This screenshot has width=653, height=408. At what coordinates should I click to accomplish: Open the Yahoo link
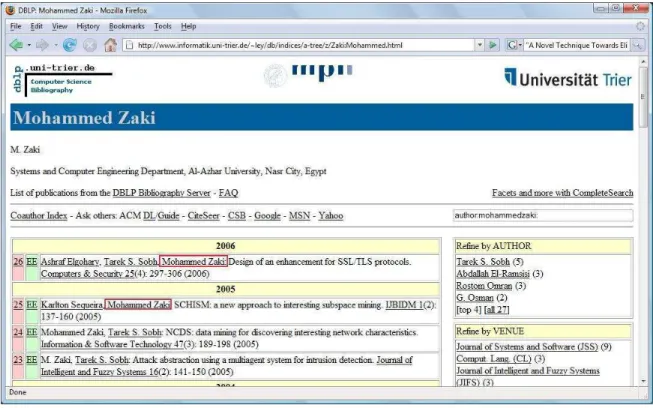tap(331, 216)
